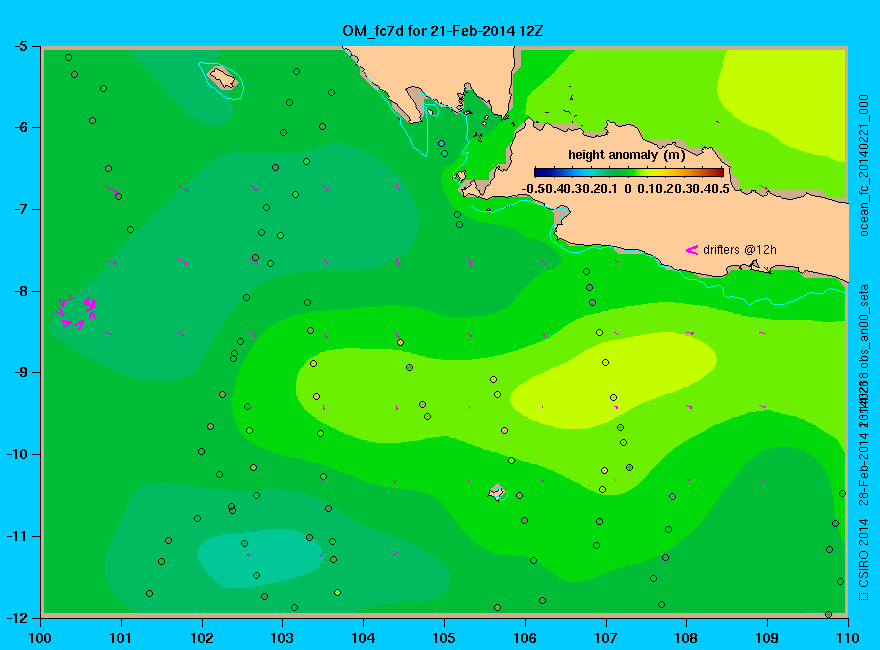This screenshot has width=880, height=650.
Task: Click the x-axis label 106
Action: tap(525, 638)
